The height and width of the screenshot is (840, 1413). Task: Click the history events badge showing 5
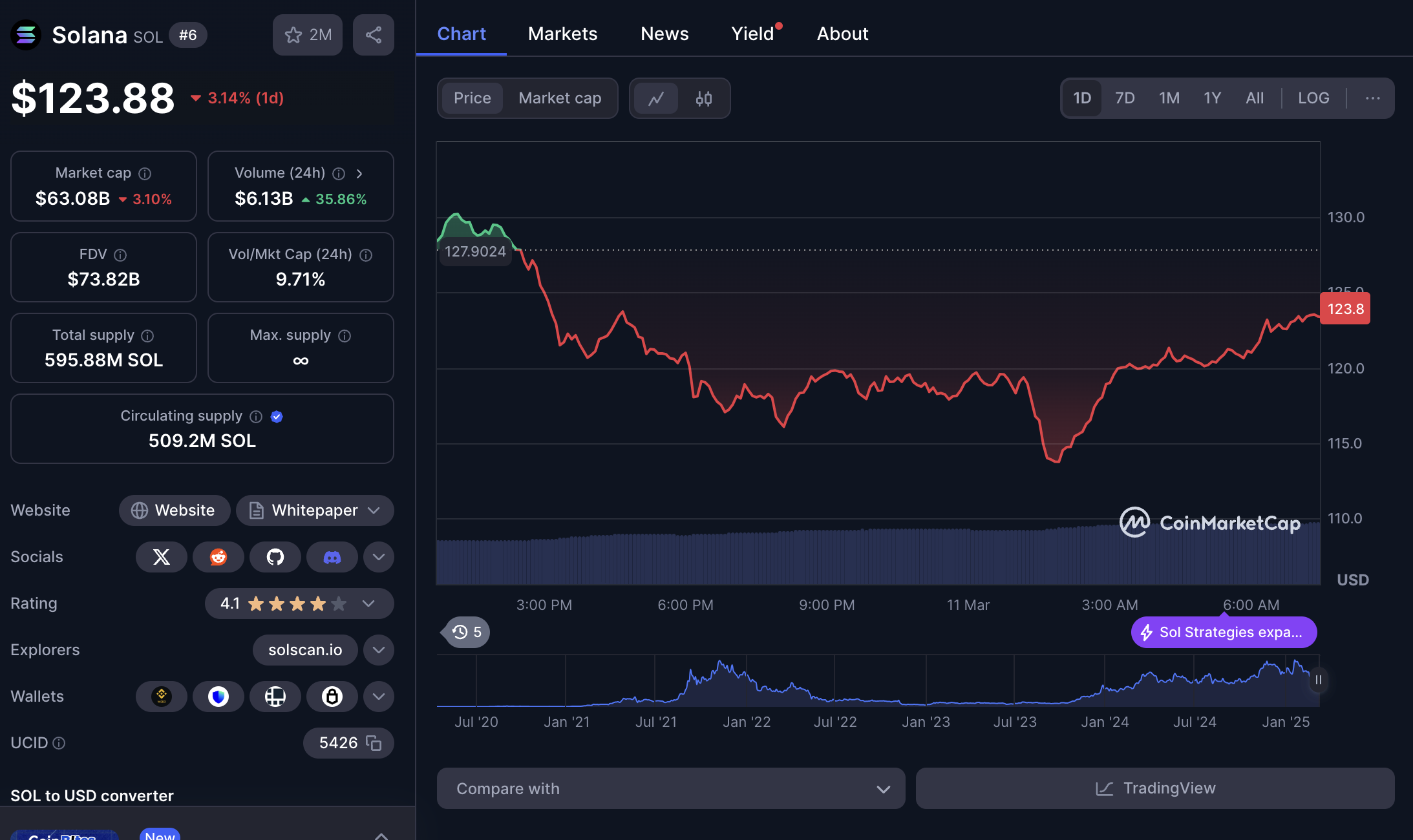(x=466, y=632)
